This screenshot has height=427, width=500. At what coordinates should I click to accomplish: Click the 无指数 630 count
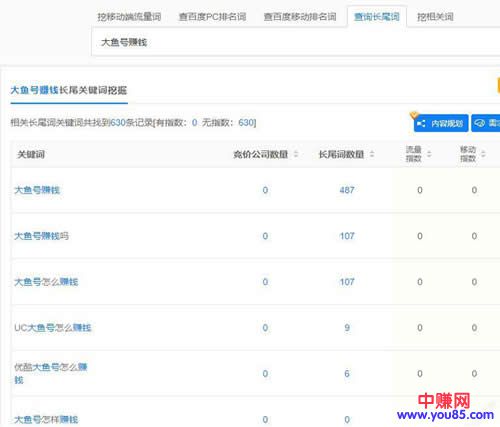246,123
